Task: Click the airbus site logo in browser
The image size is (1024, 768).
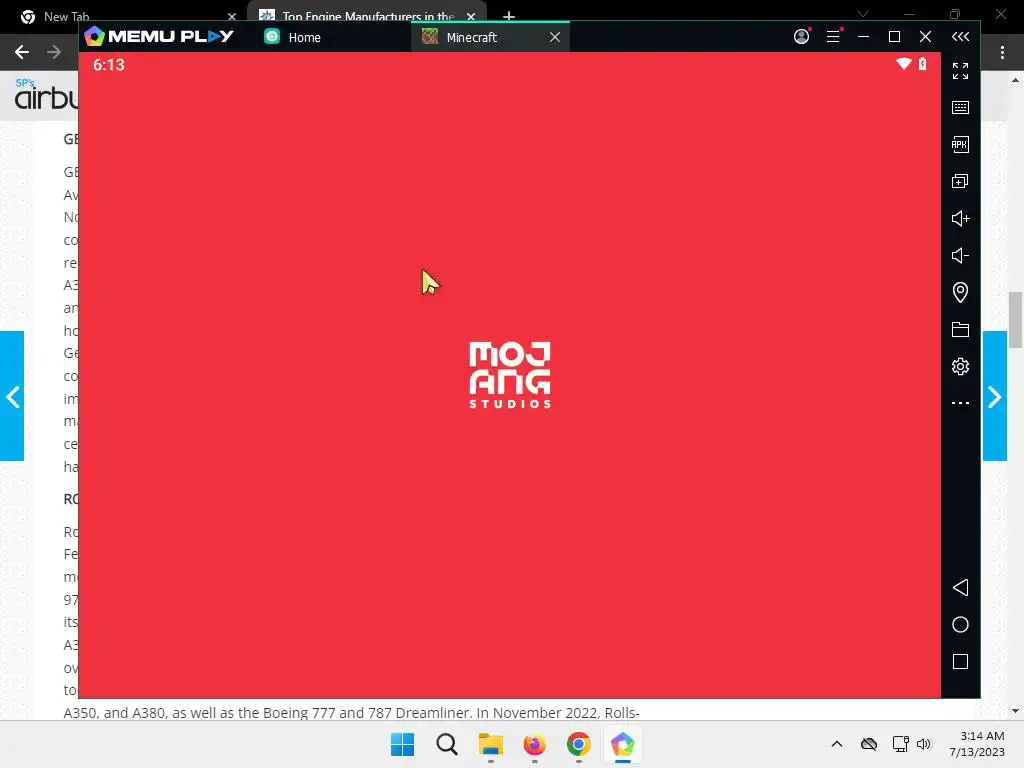Action: pos(46,95)
